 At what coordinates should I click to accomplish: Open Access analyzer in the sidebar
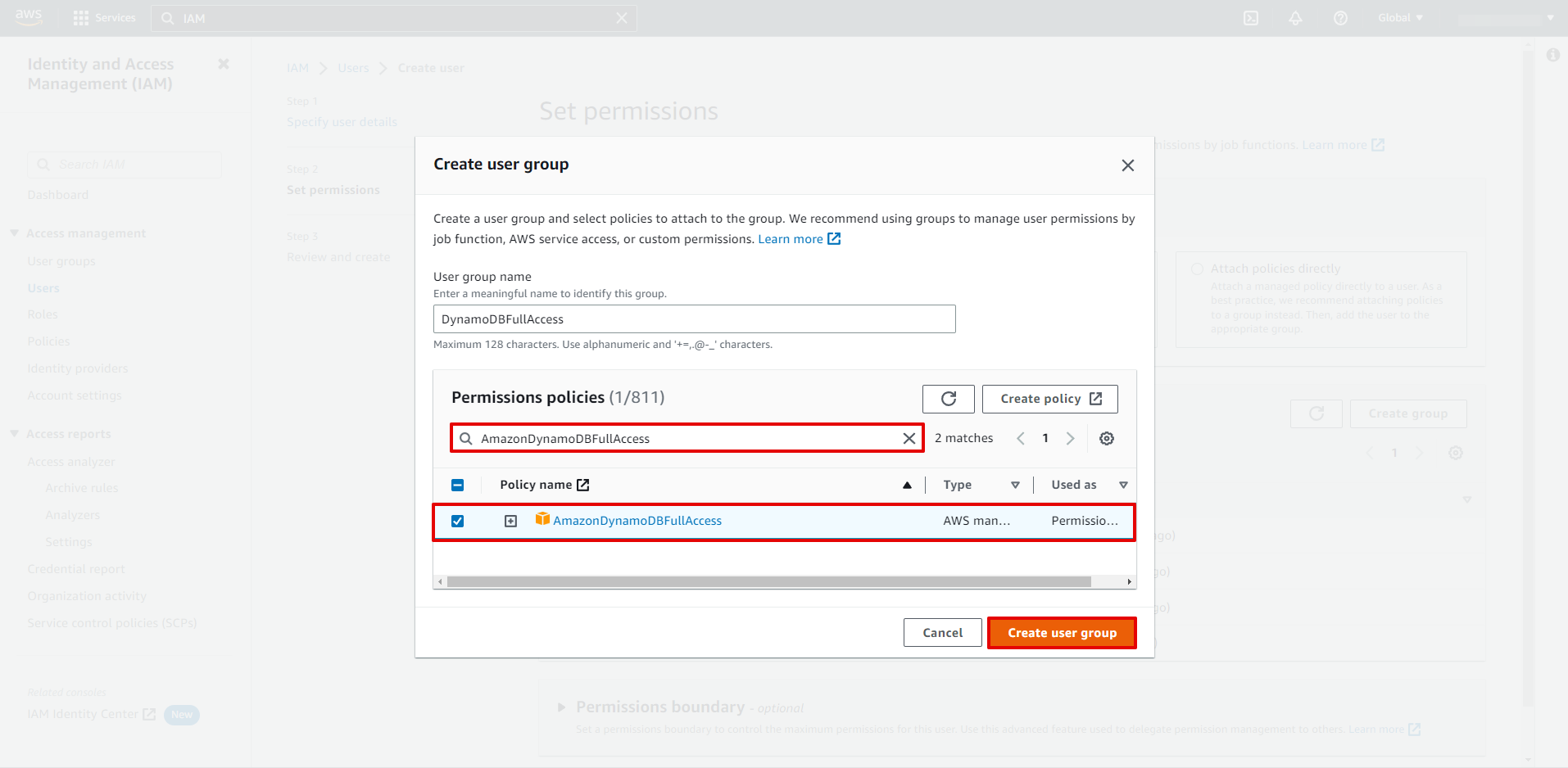[71, 462]
